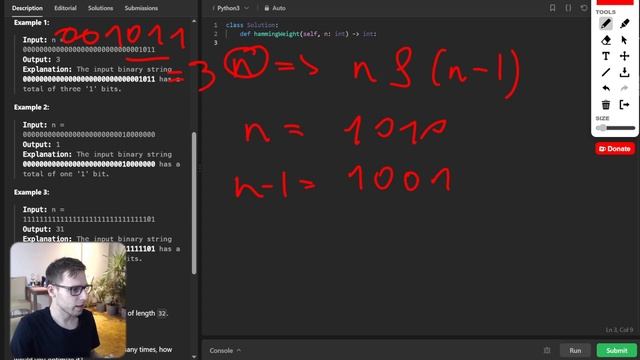Click the webcam video overlay
The image size is (640, 360).
pyautogui.click(x=68, y=300)
